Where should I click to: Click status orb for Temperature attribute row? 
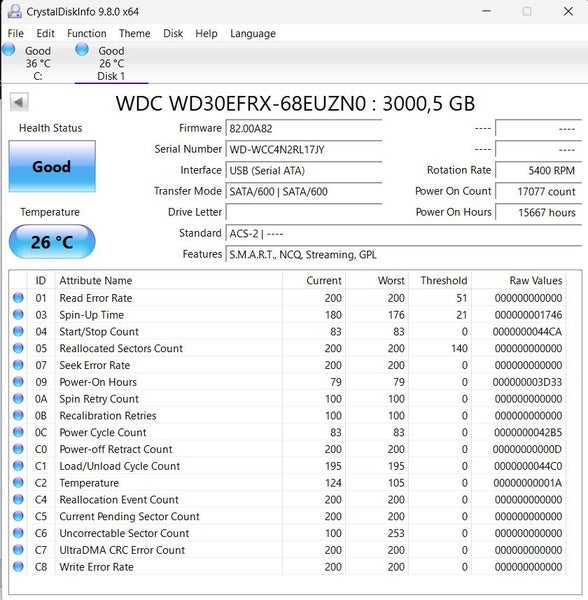coord(18,483)
